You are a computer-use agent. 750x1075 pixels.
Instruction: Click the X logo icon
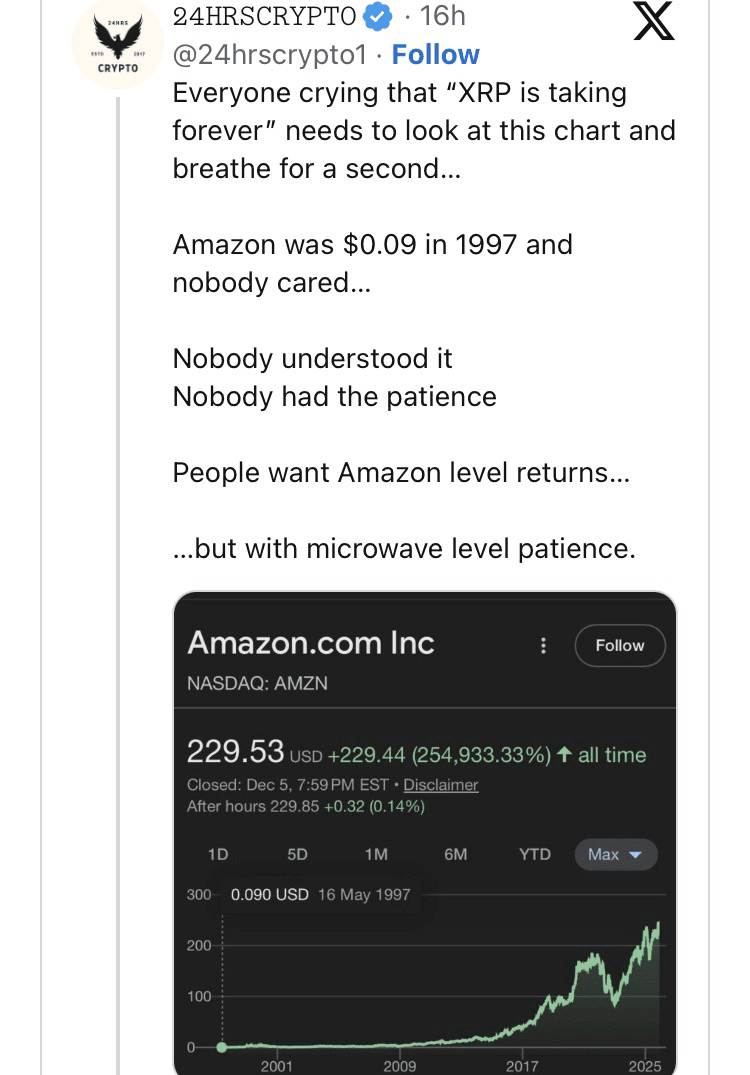click(655, 22)
